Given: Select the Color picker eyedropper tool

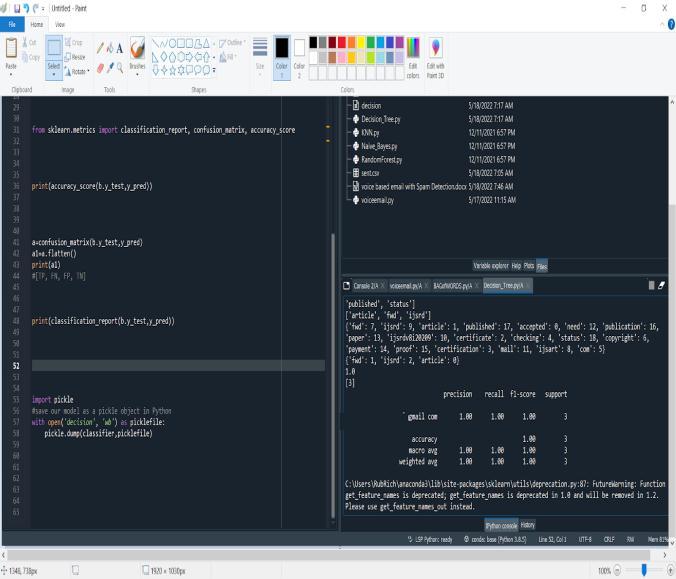Looking at the screenshot, I should tap(110, 68).
